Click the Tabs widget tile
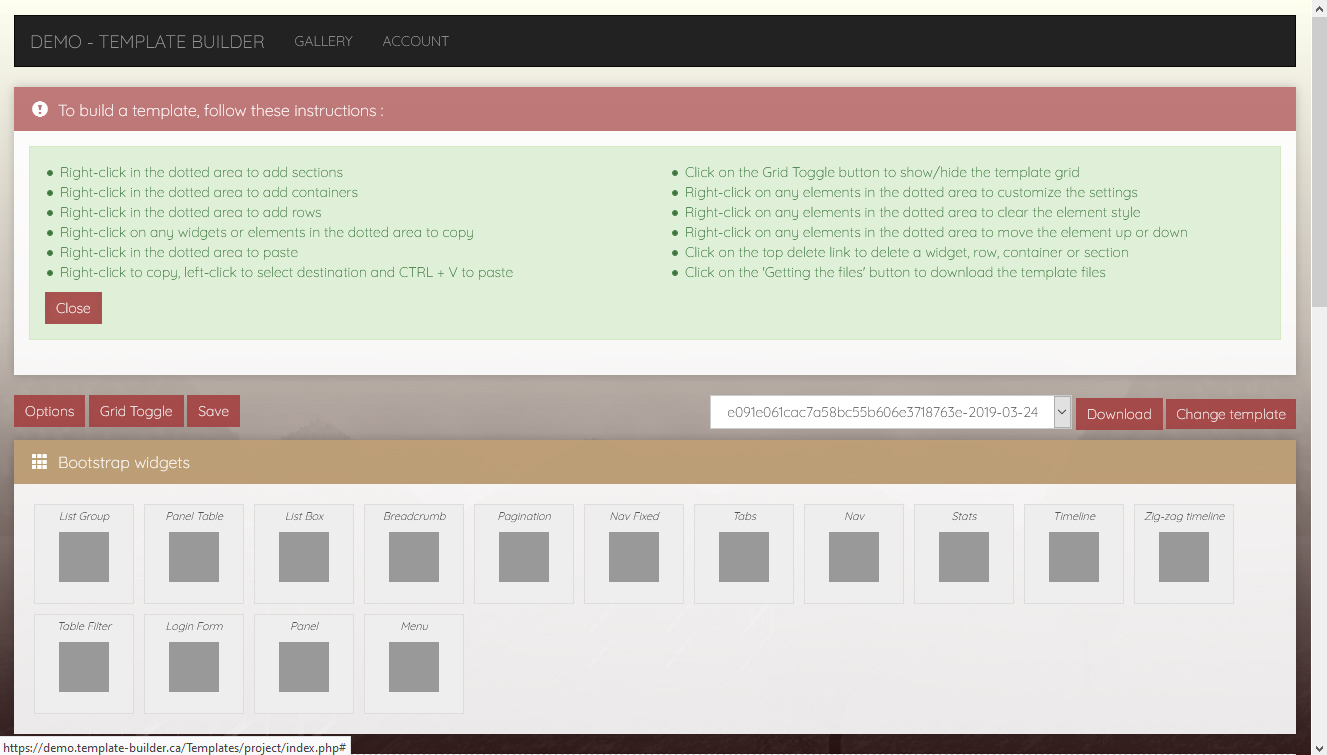 [x=744, y=554]
